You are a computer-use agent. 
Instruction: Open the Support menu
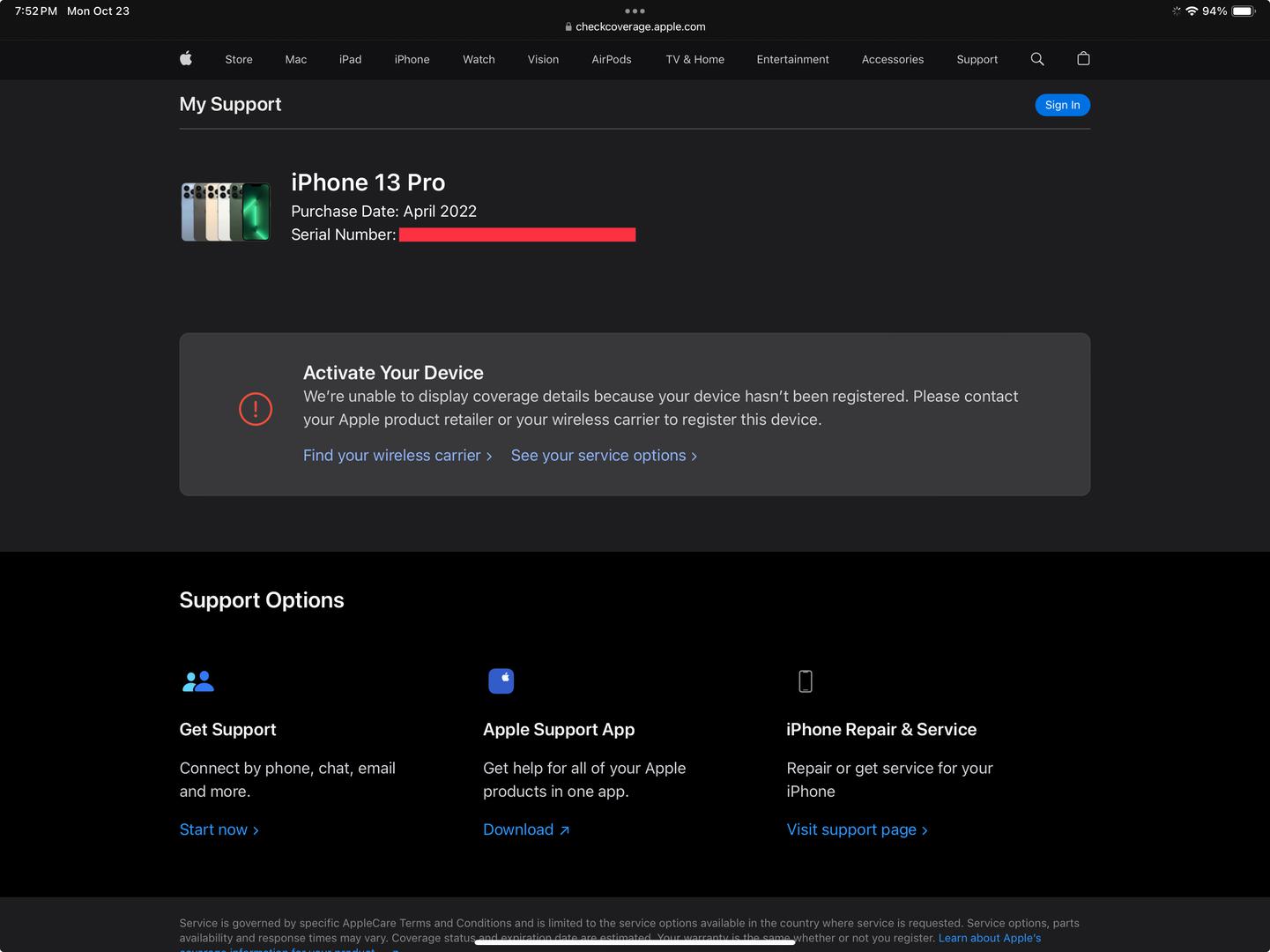[977, 59]
